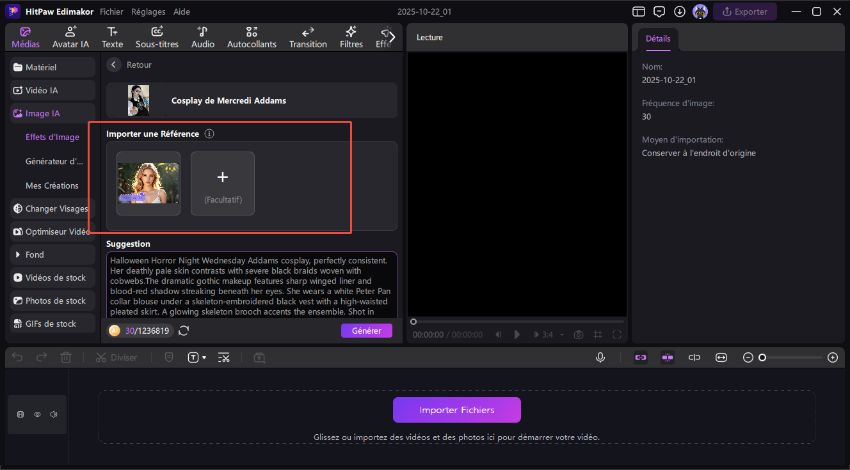Click the timeline zoom slider handle
The height and width of the screenshot is (470, 850).
point(762,357)
